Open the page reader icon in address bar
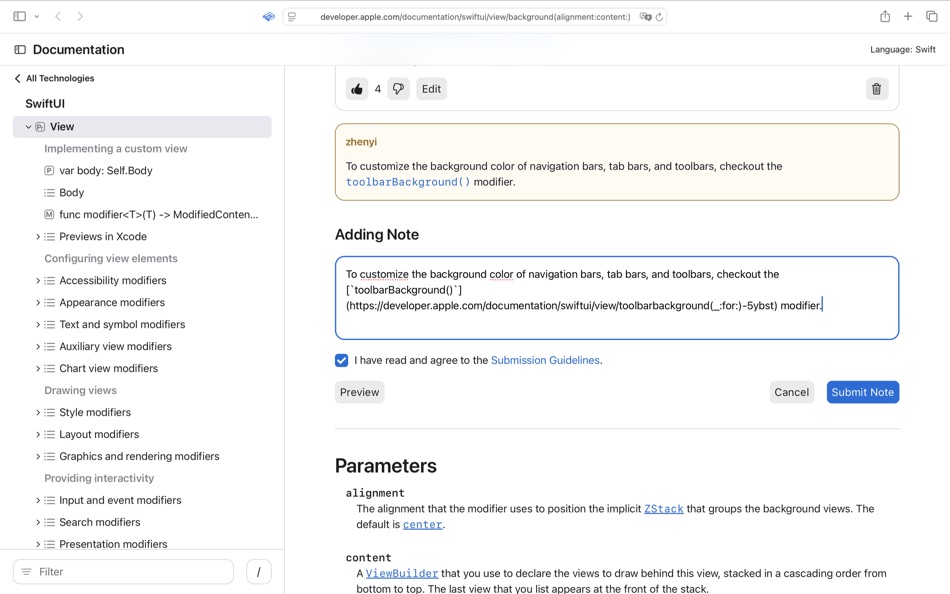The height and width of the screenshot is (594, 950). (292, 16)
